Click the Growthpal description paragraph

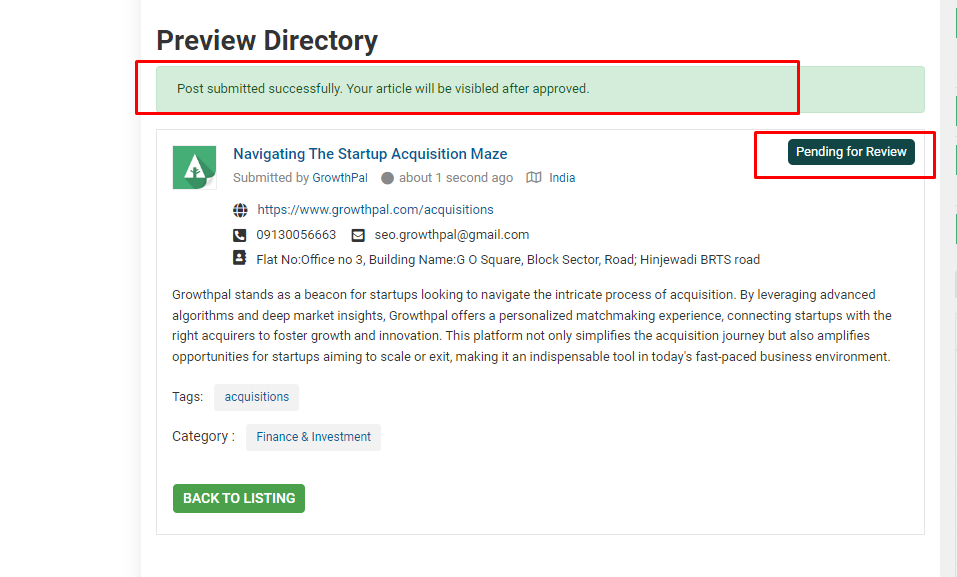532,325
